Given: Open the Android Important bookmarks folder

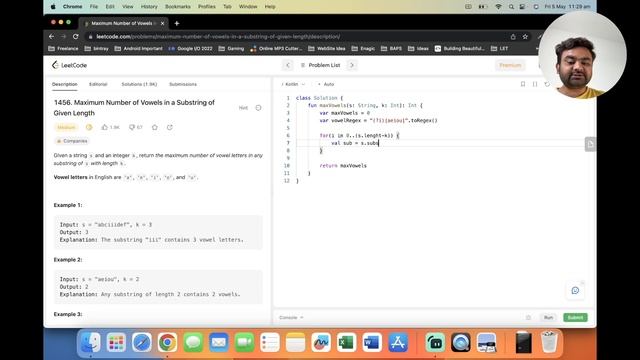Looking at the screenshot, I should (138, 48).
